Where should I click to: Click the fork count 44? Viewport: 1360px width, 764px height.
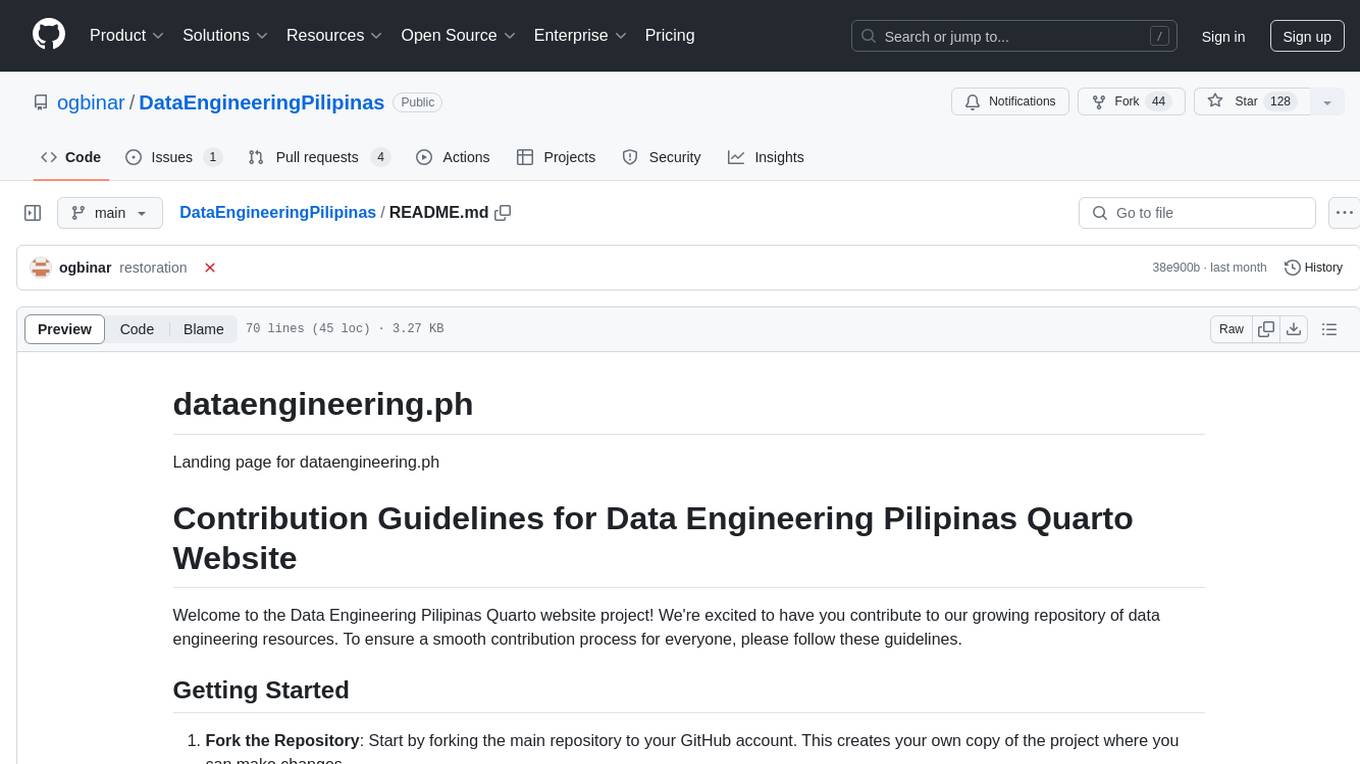(1158, 101)
